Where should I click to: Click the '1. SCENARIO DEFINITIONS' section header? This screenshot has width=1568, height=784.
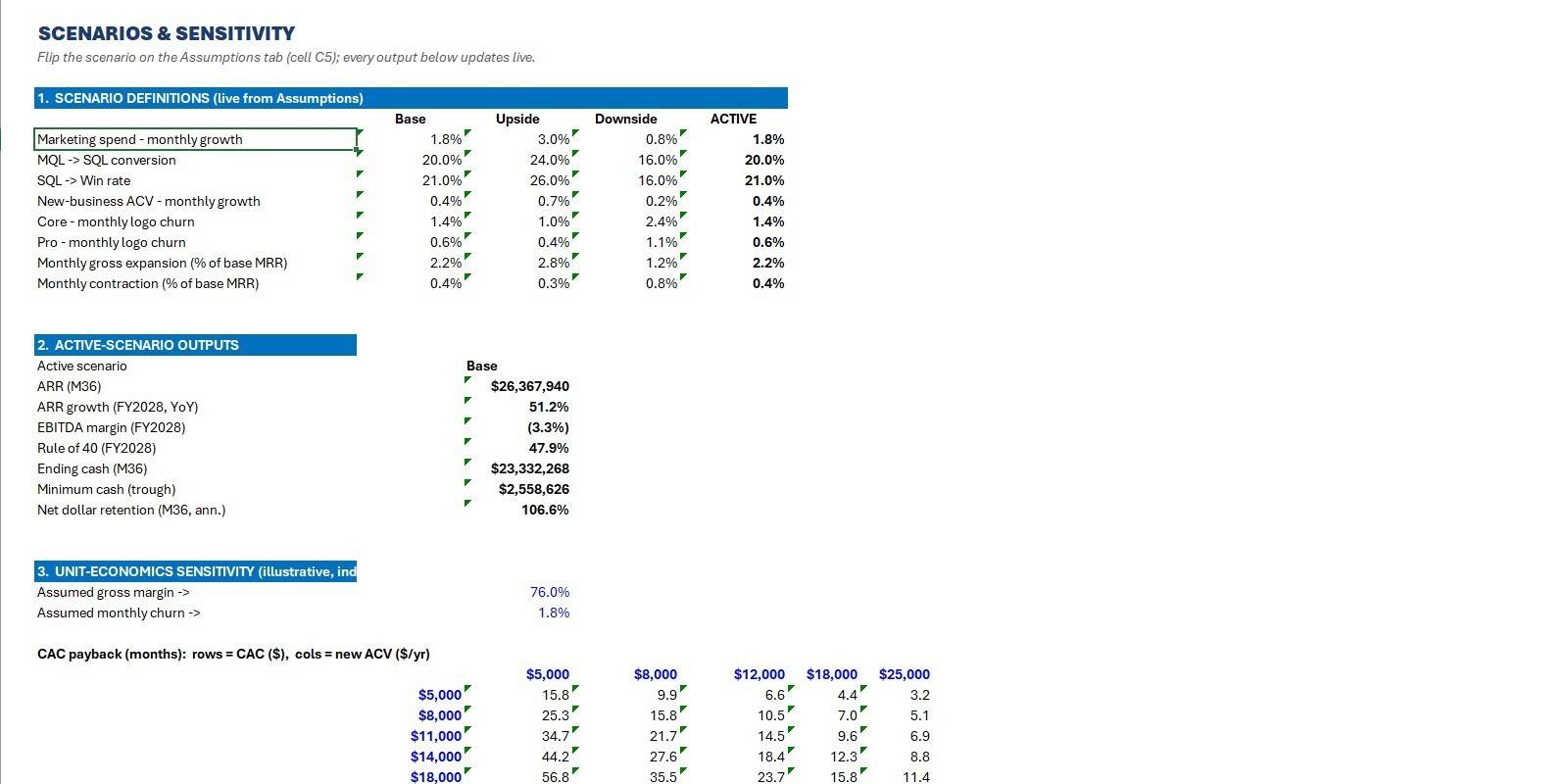tap(411, 98)
